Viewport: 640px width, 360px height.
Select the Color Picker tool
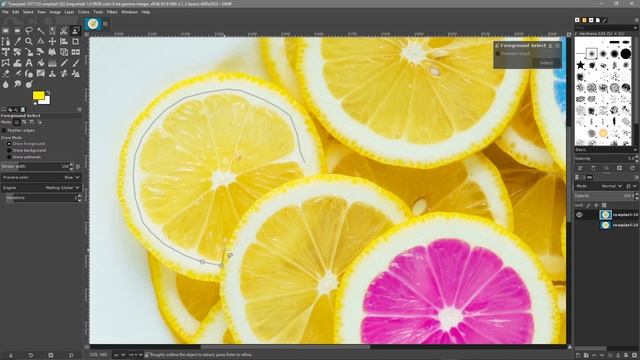(x=17, y=41)
